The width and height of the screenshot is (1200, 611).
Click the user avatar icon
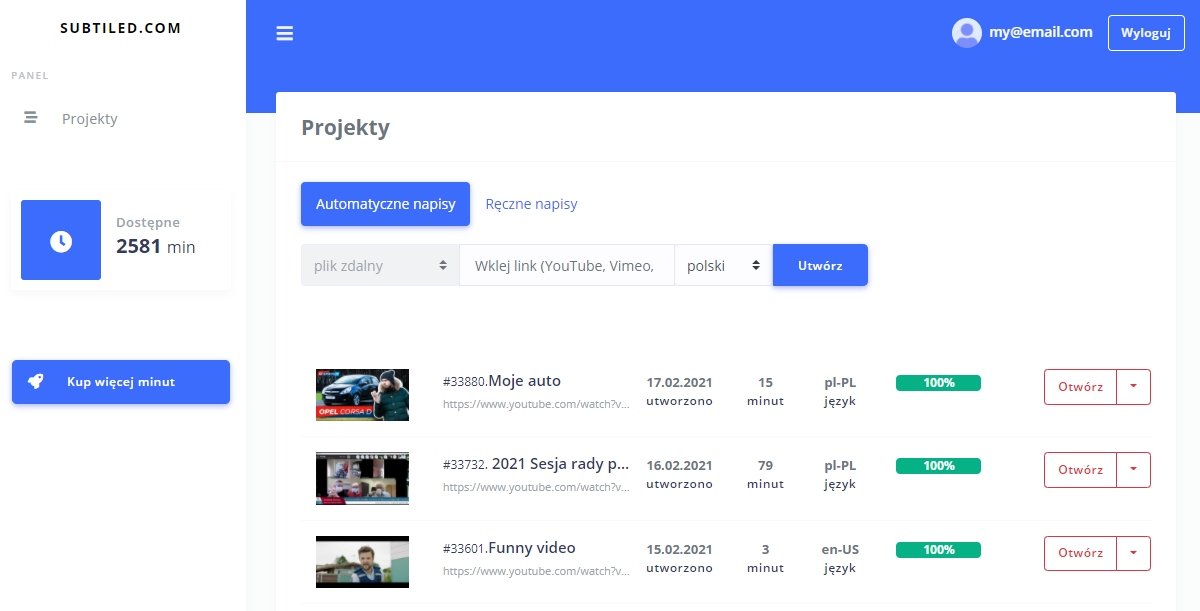[x=966, y=33]
